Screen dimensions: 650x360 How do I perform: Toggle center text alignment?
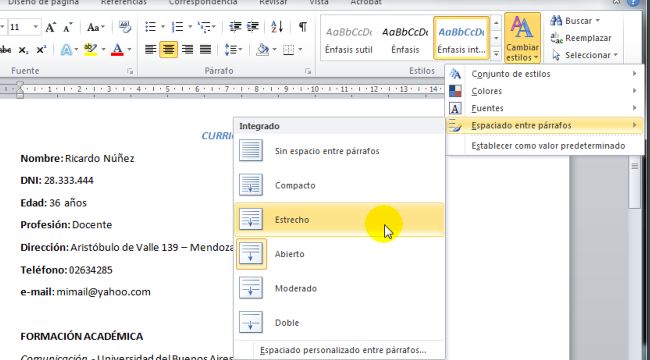pos(169,50)
